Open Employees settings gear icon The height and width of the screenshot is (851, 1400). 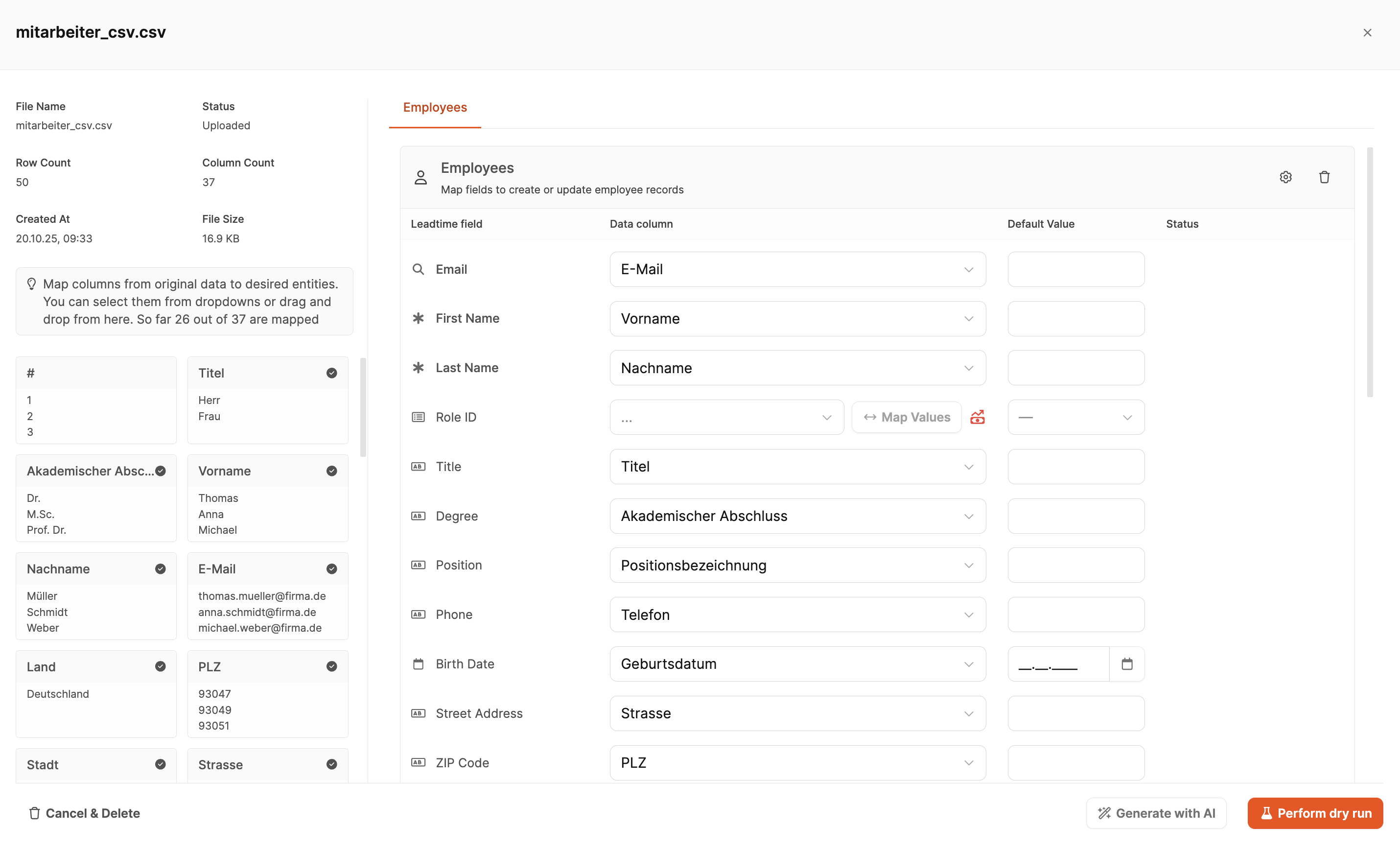point(1285,177)
